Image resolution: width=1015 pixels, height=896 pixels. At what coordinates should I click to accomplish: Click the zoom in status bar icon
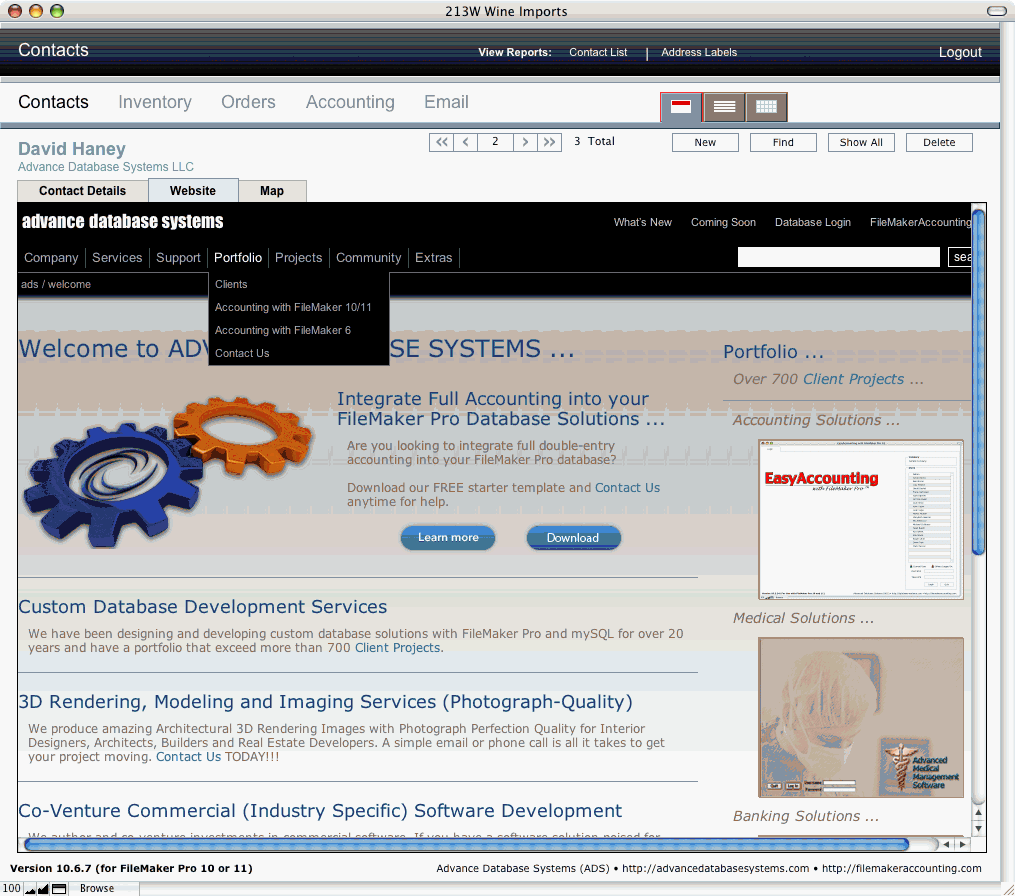pos(43,889)
